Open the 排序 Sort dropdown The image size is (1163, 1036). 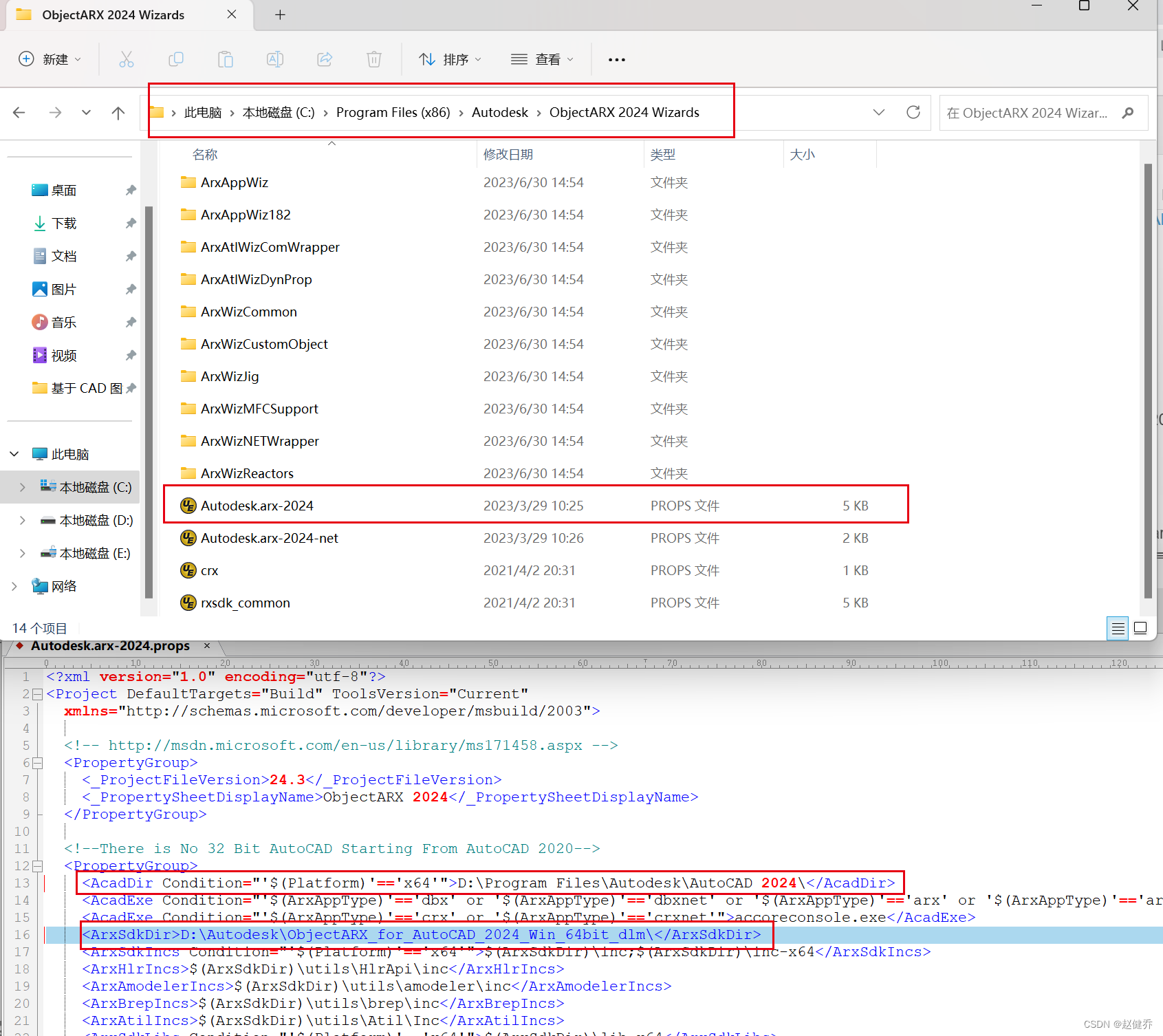click(450, 59)
